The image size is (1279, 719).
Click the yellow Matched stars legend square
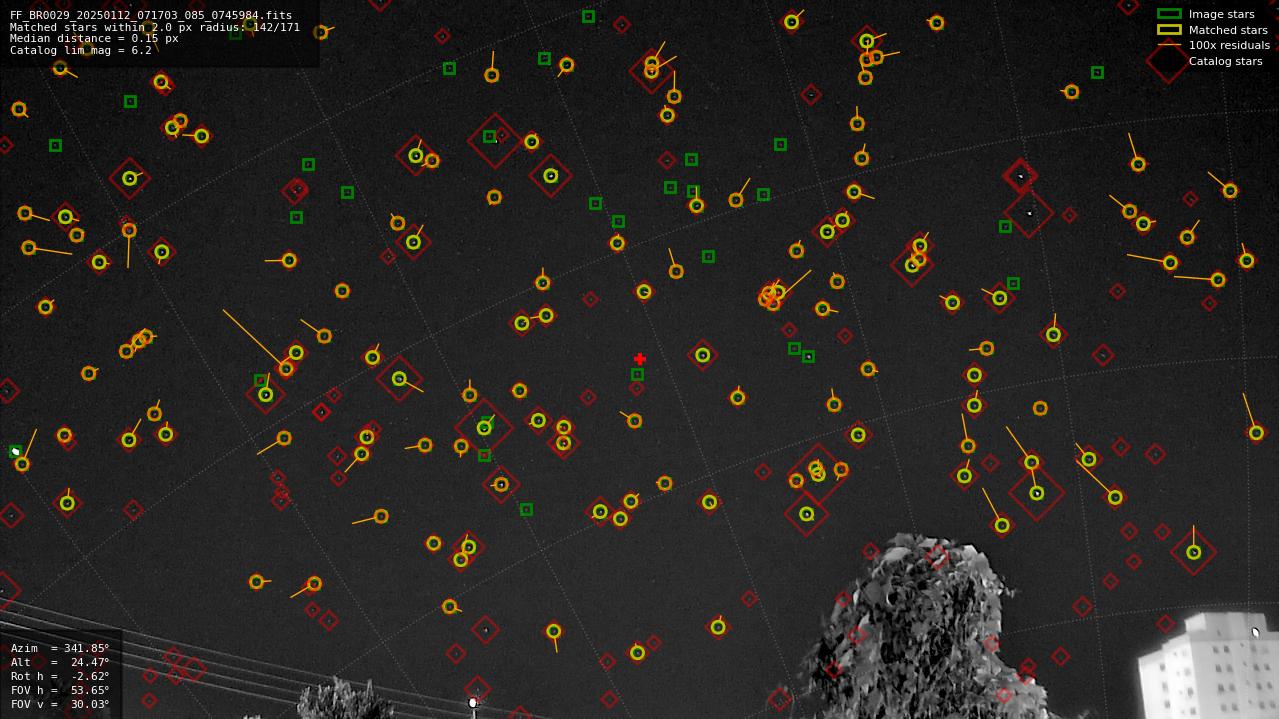pos(1169,30)
